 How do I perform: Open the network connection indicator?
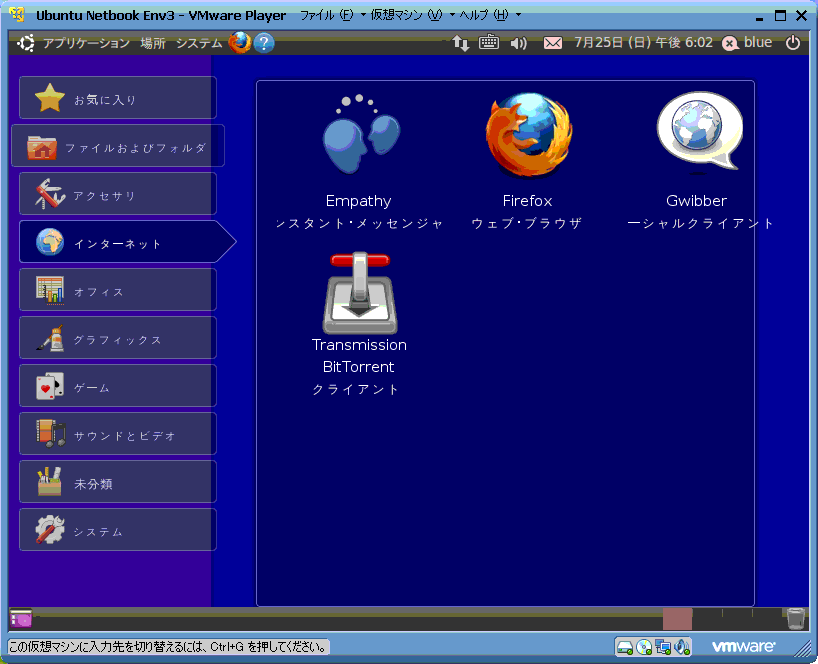tap(461, 43)
